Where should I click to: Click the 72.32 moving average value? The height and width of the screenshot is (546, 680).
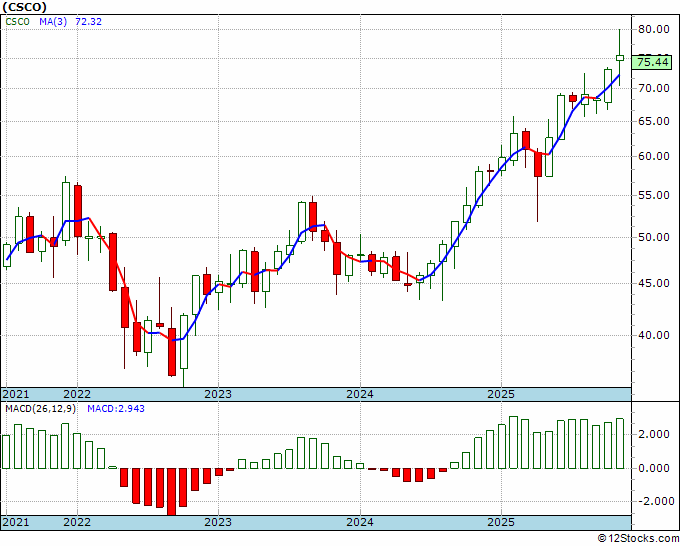pos(88,22)
